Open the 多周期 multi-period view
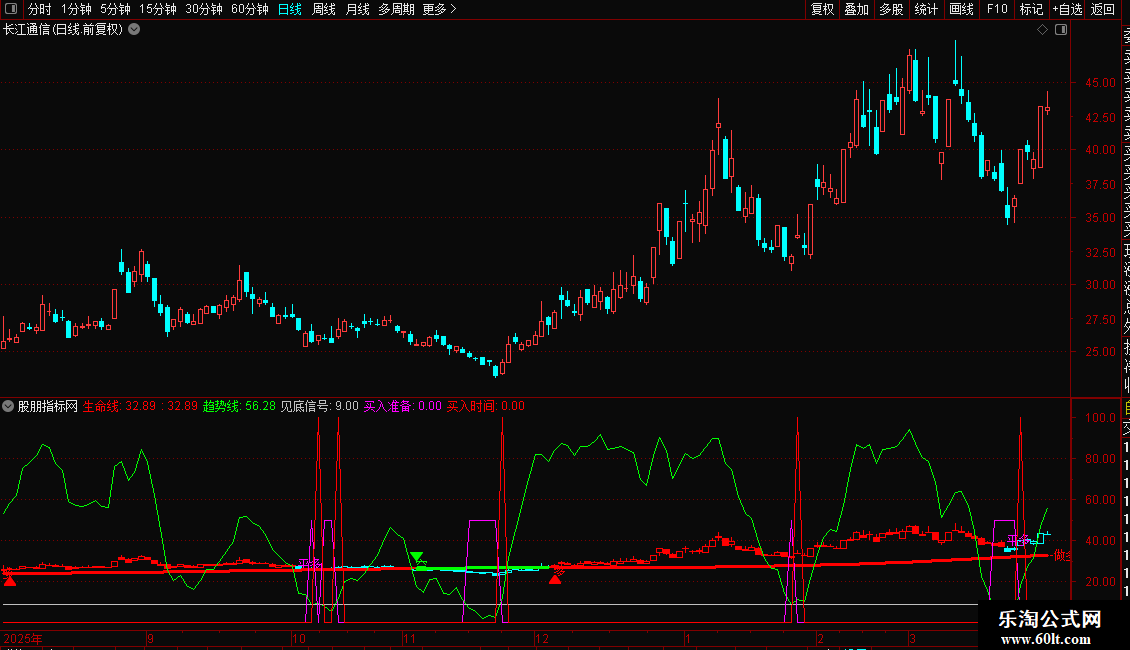Screen dimensions: 1130x650 click(396, 9)
